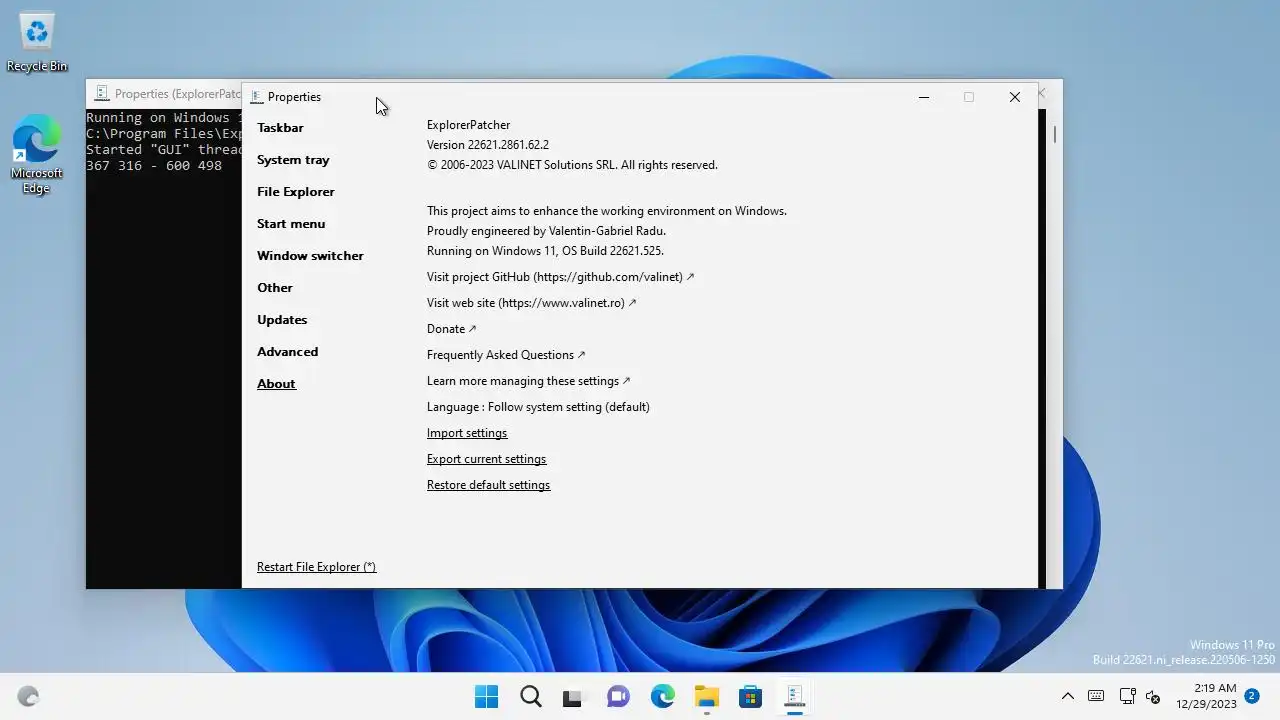The image size is (1280, 720).
Task: Open the Windows Start menu
Action: [487, 697]
